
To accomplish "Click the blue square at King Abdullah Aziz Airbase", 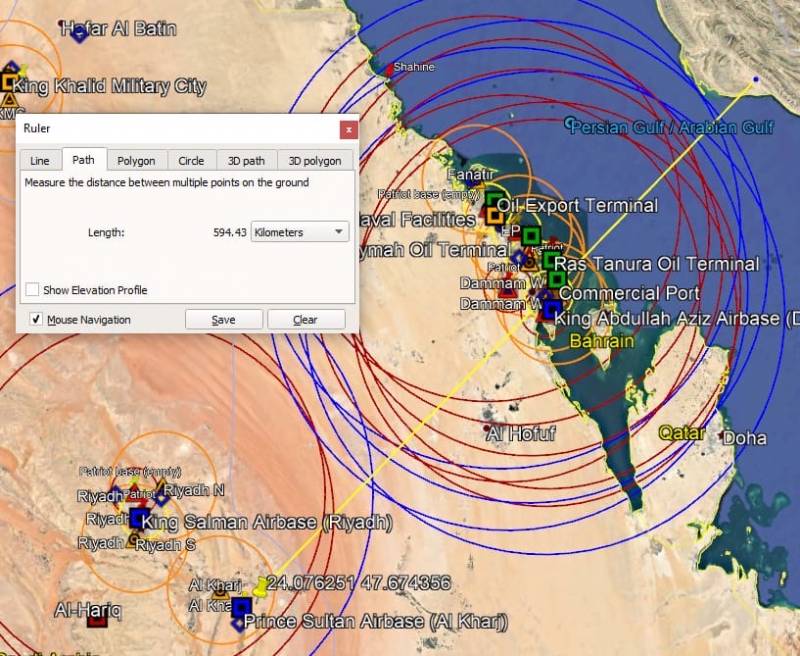I will (552, 310).
